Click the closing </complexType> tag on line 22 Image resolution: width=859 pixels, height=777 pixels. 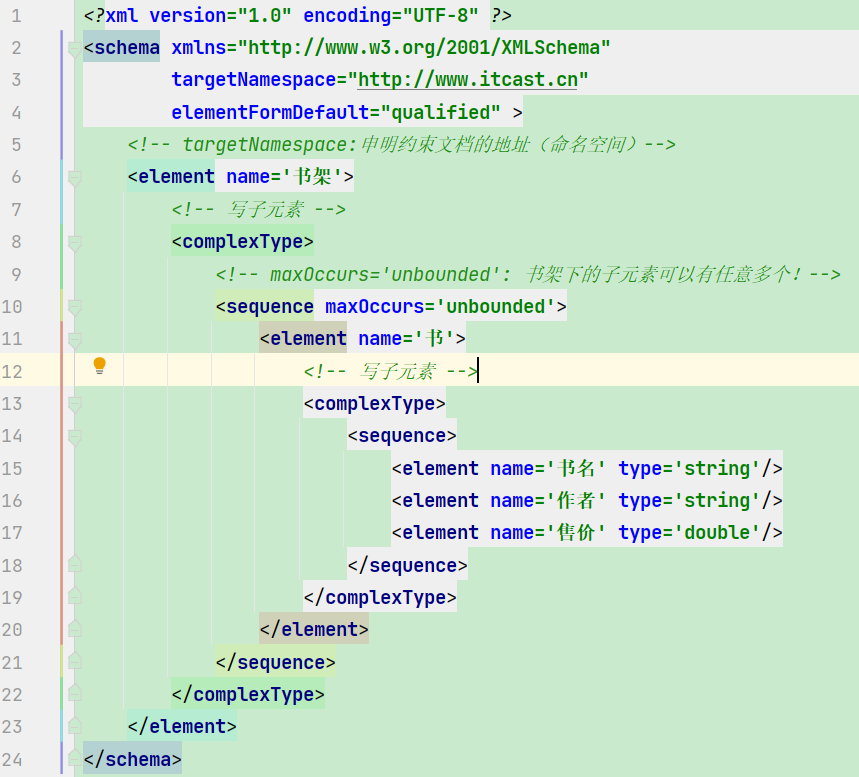(x=248, y=694)
